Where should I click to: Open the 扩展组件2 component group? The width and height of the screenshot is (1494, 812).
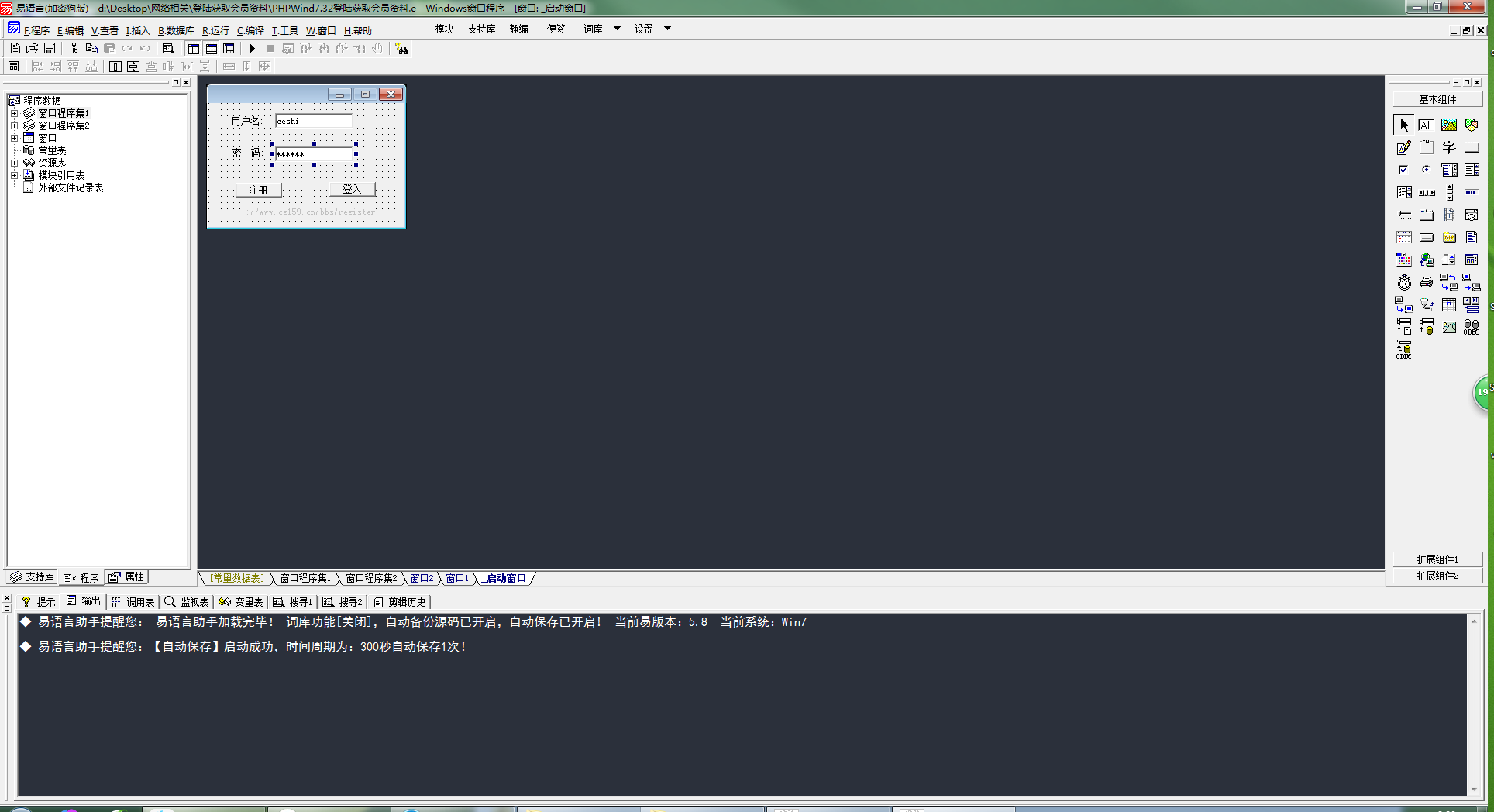click(1437, 576)
